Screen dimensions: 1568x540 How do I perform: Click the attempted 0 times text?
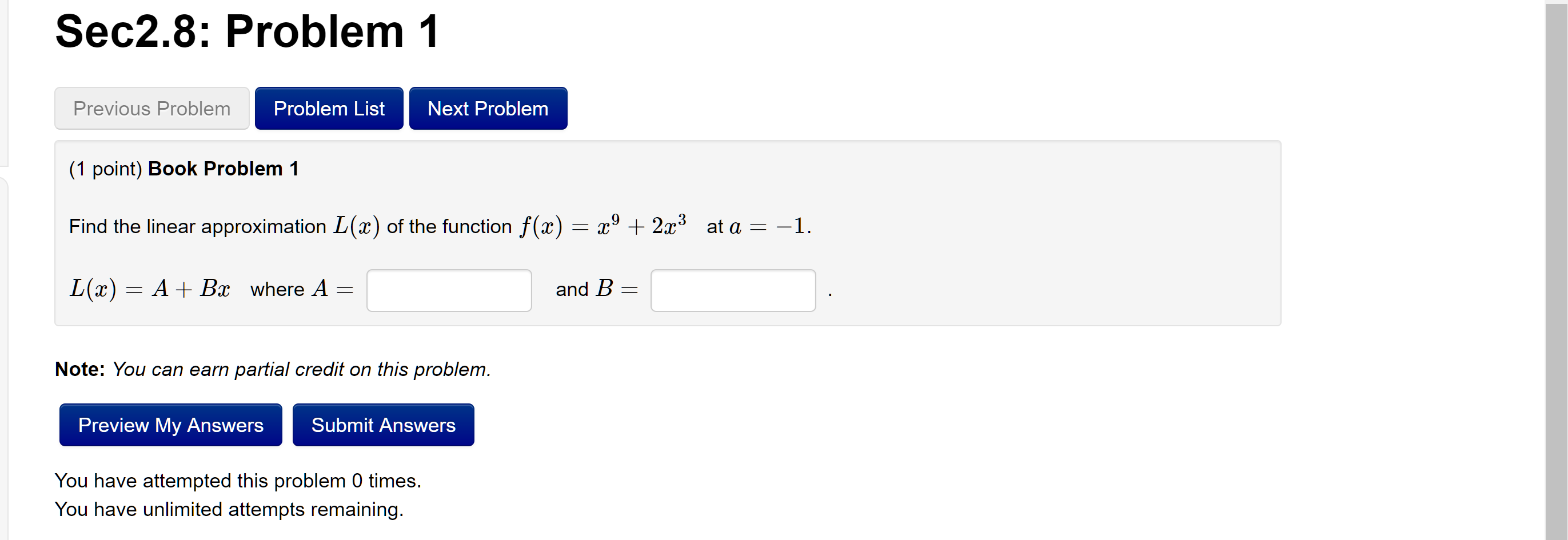point(238,481)
